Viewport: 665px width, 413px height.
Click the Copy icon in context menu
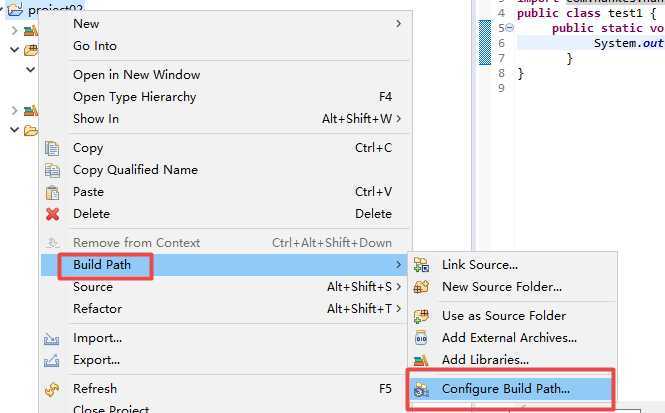[52, 148]
